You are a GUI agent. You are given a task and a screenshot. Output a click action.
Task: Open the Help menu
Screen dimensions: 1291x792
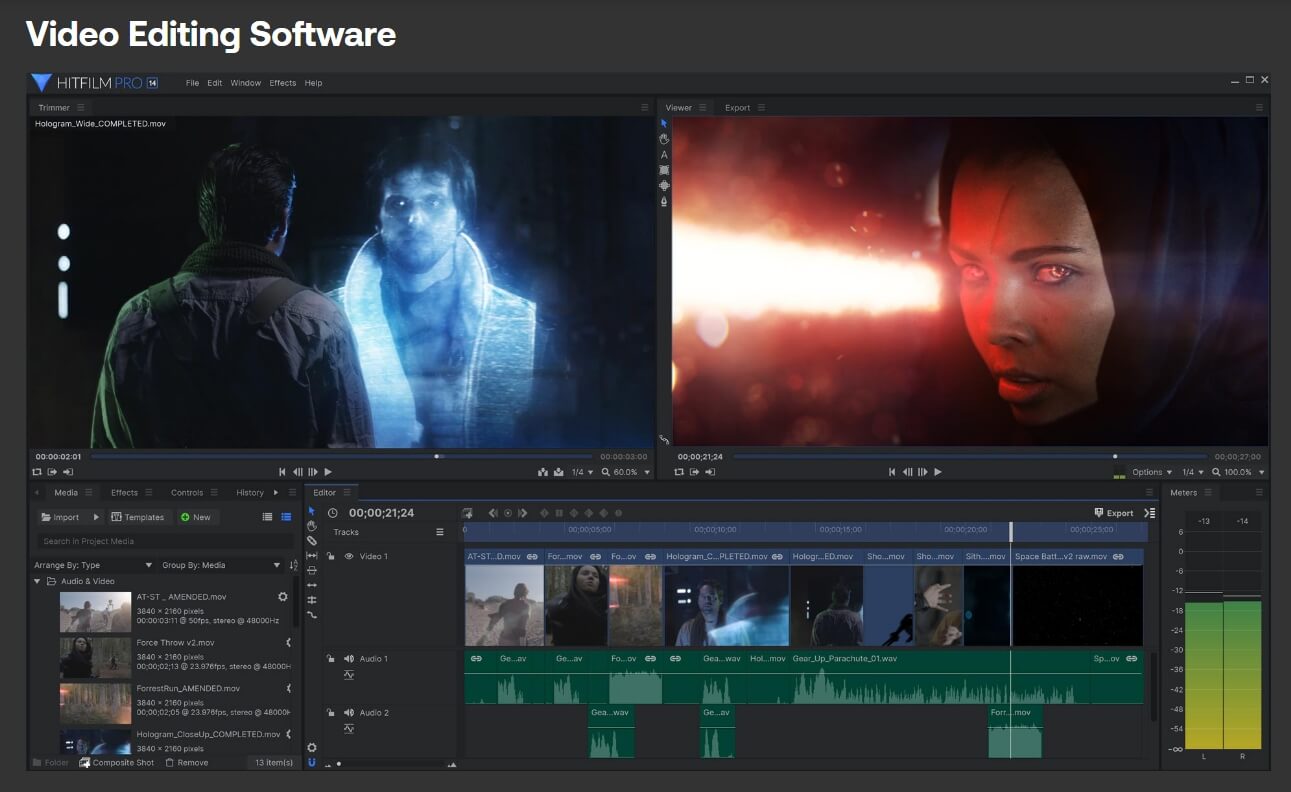[x=313, y=83]
